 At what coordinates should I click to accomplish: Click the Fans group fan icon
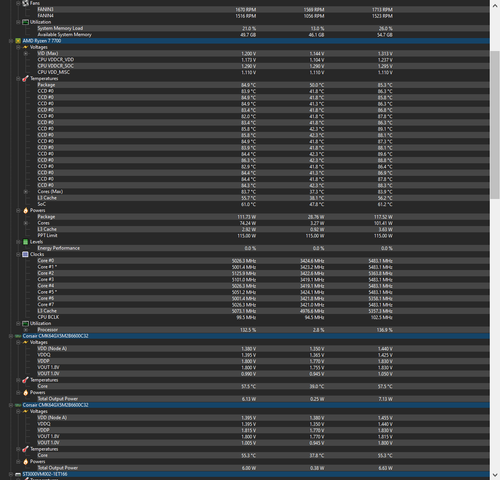point(25,3)
